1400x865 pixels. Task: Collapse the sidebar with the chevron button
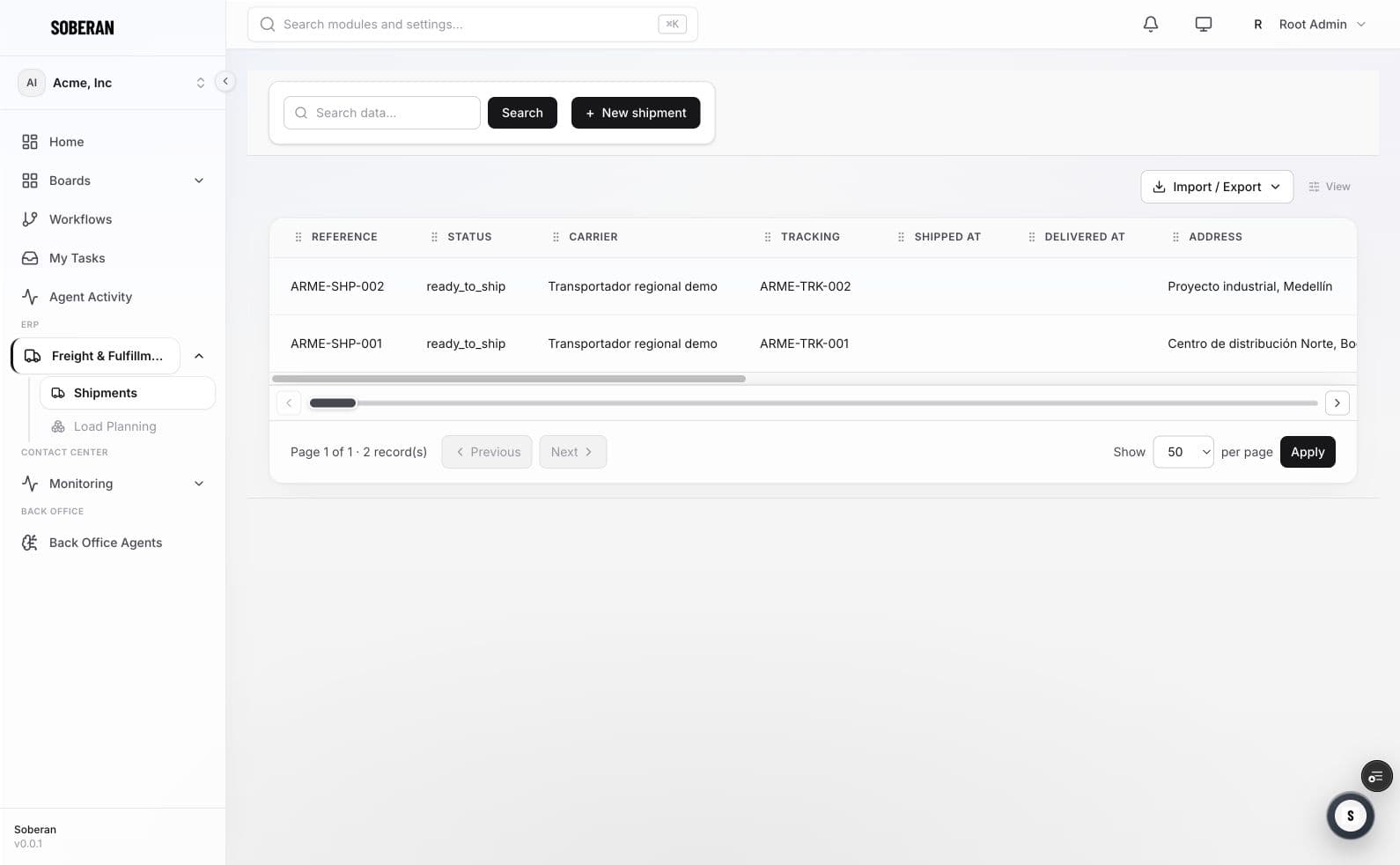[x=225, y=81]
